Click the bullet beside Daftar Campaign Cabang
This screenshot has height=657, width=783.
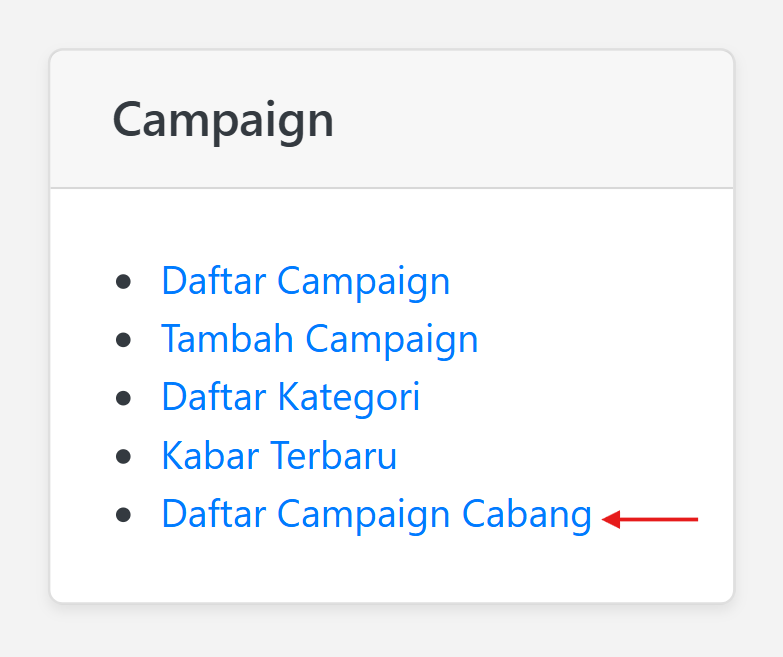click(x=124, y=515)
